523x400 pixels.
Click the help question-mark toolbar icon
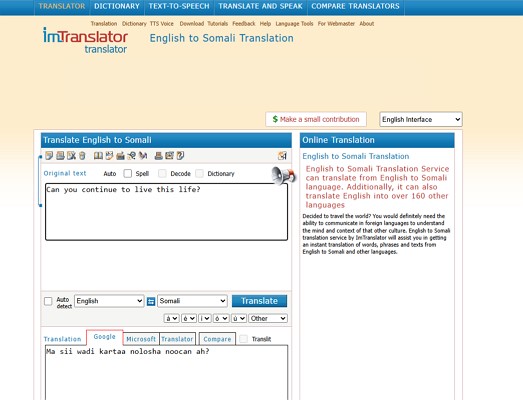coord(180,155)
